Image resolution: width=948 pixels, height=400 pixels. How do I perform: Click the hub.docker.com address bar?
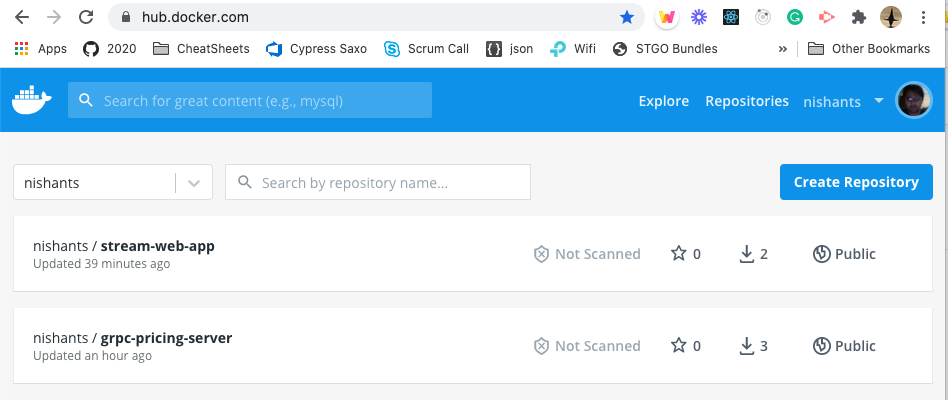coord(375,17)
